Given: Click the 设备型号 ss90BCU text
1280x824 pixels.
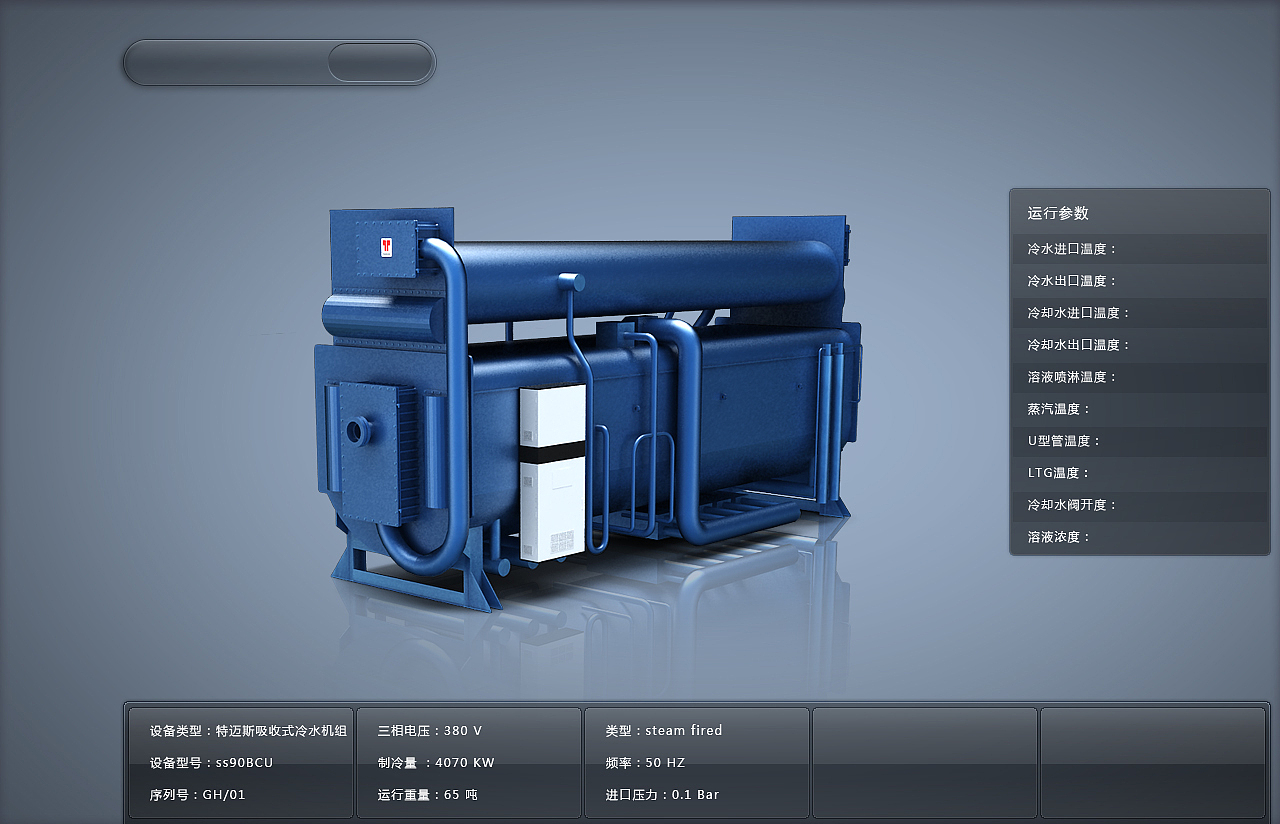Looking at the screenshot, I should coord(211,763).
